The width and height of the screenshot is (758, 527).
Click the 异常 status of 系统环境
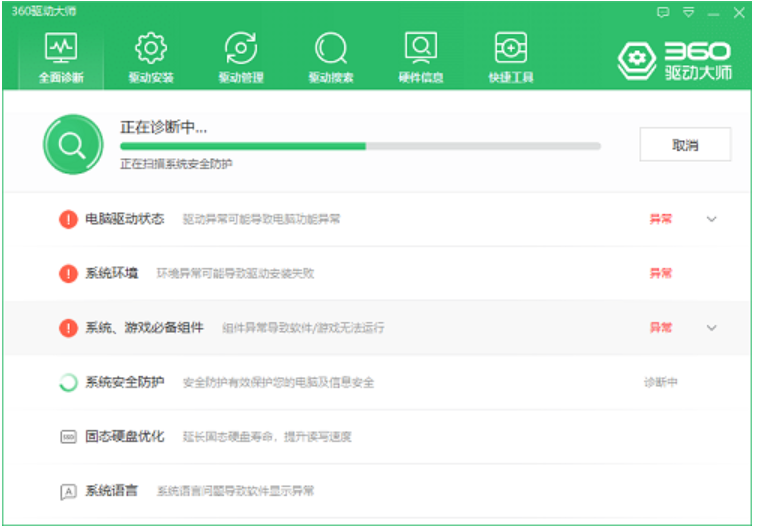coord(660,273)
